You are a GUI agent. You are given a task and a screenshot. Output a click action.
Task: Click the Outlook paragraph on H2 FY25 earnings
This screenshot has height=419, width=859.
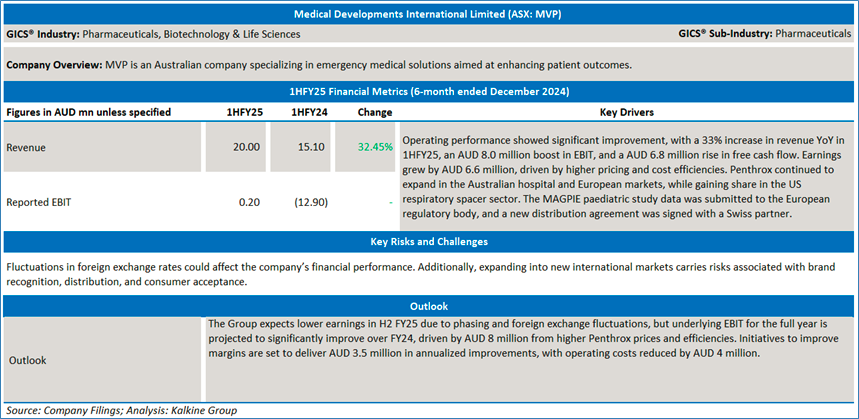click(x=524, y=338)
